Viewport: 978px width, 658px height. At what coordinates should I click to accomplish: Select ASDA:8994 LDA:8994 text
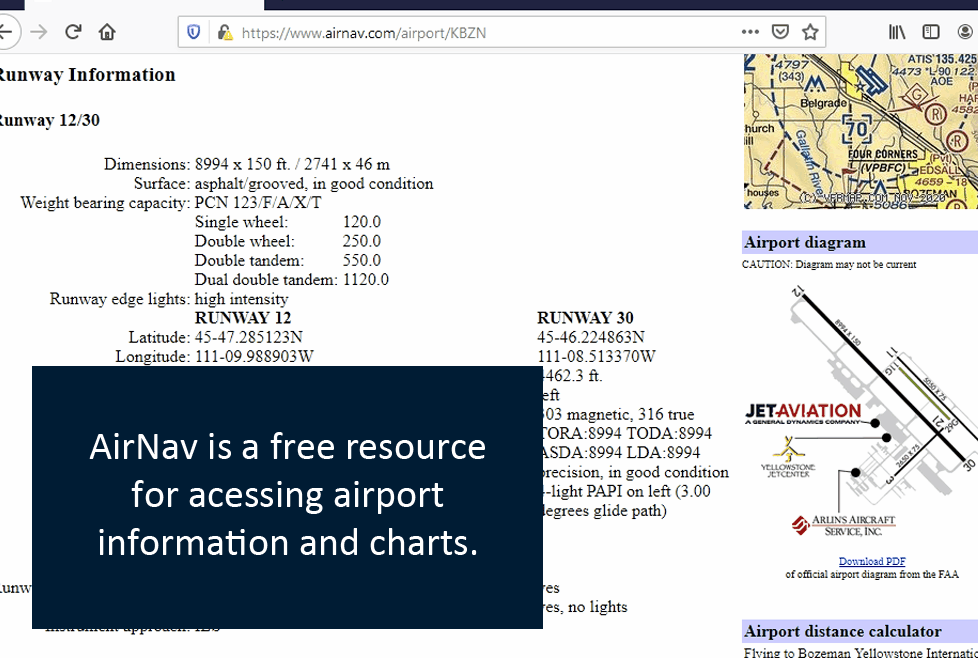622,453
